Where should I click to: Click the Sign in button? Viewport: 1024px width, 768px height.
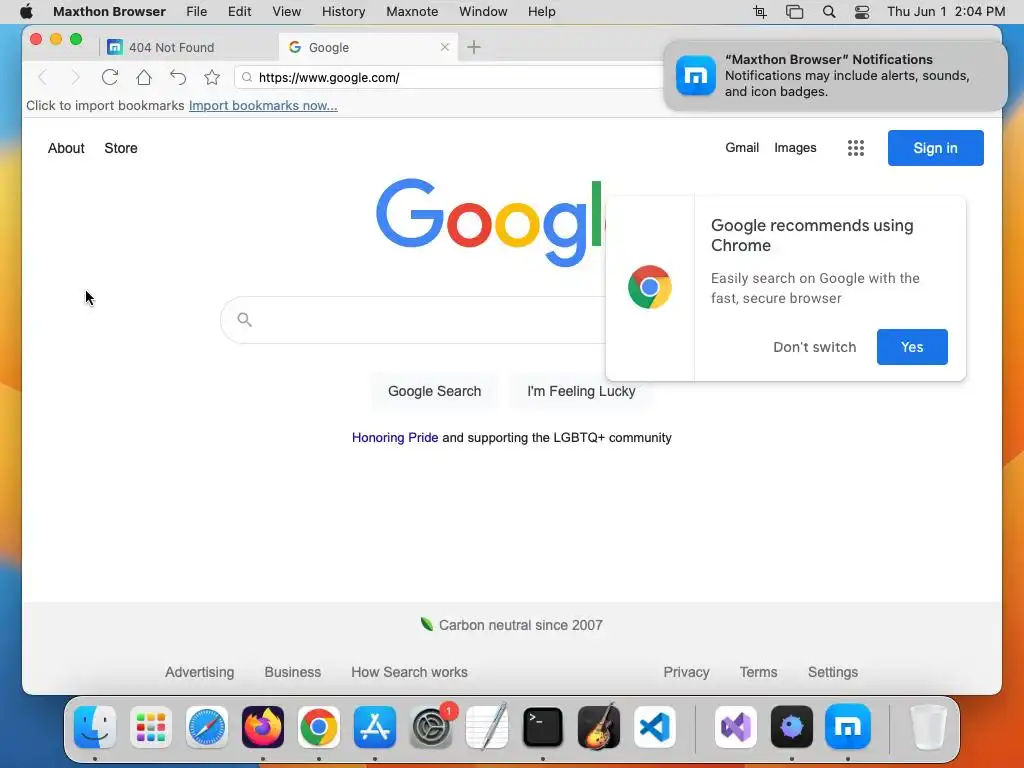[935, 148]
